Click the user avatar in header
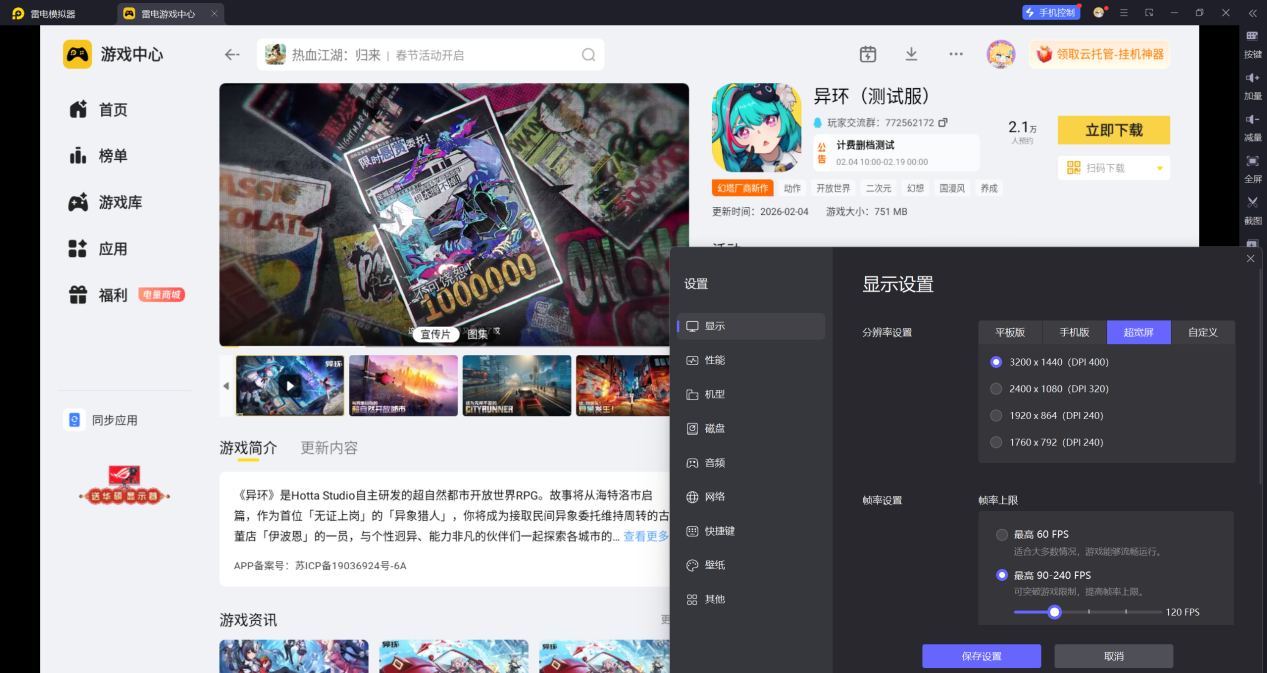1267x673 pixels. click(1001, 54)
